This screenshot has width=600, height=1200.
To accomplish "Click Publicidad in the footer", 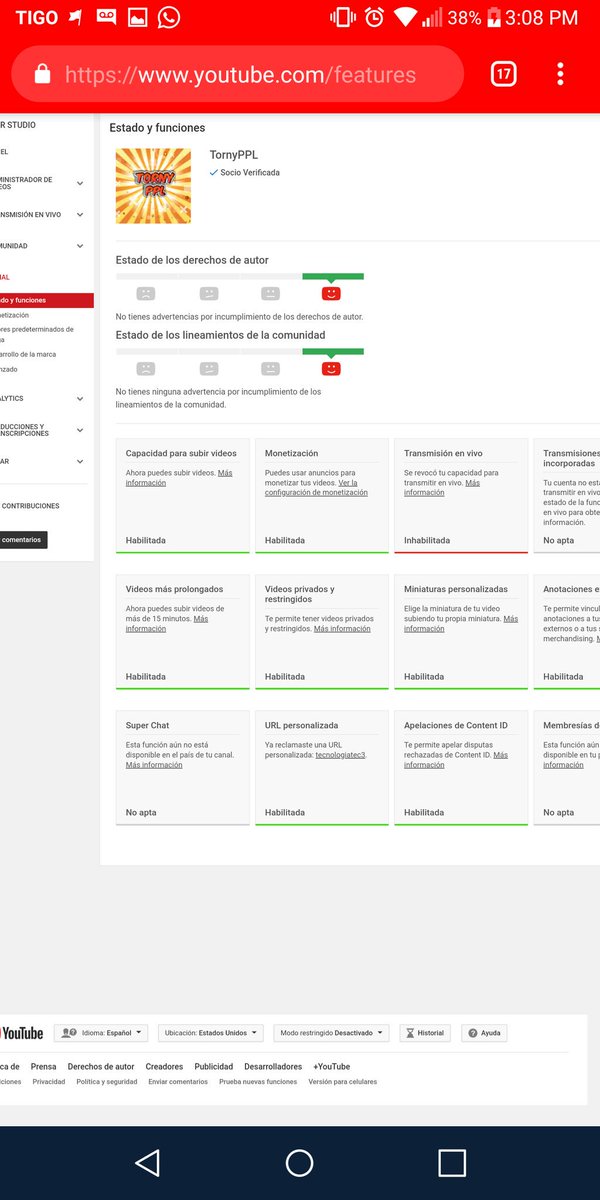I will (x=214, y=1067).
